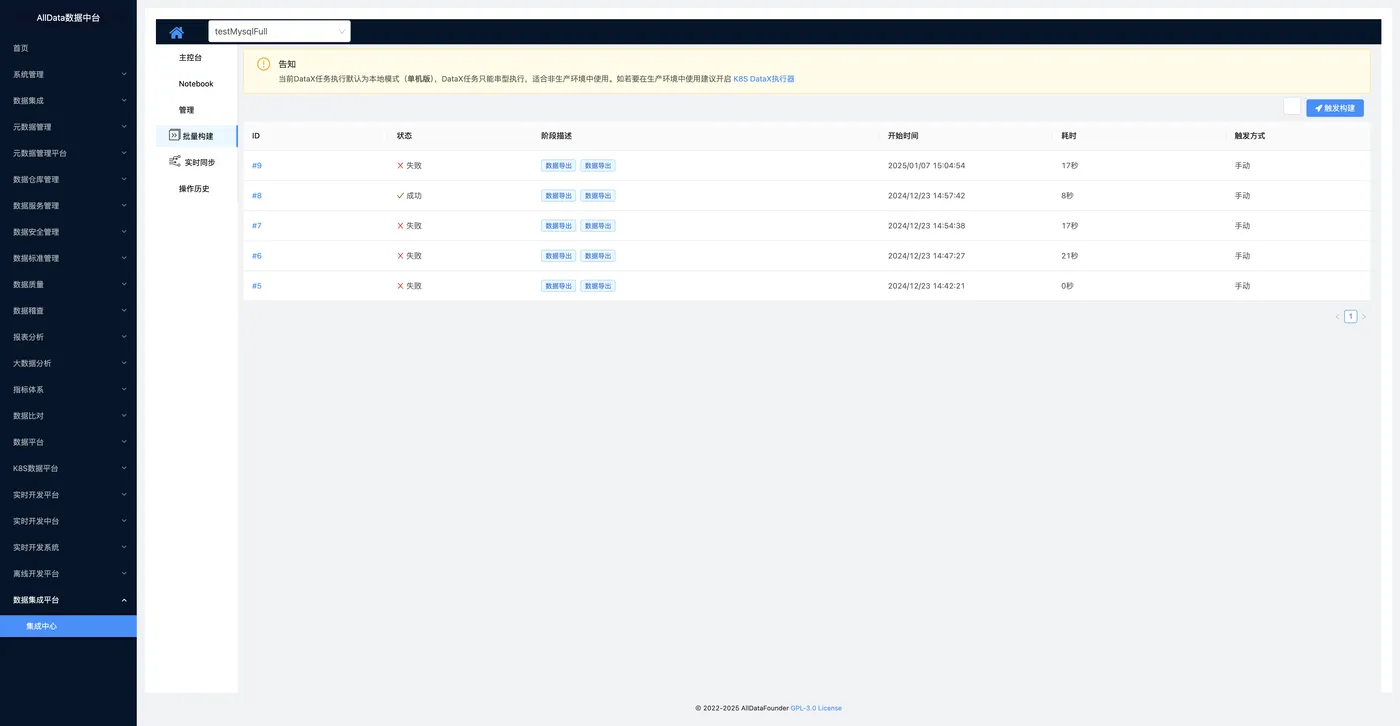Screen dimensions: 1400x726
Task: Expand the 数据服务管理 sidebar menu
Action: pos(68,206)
